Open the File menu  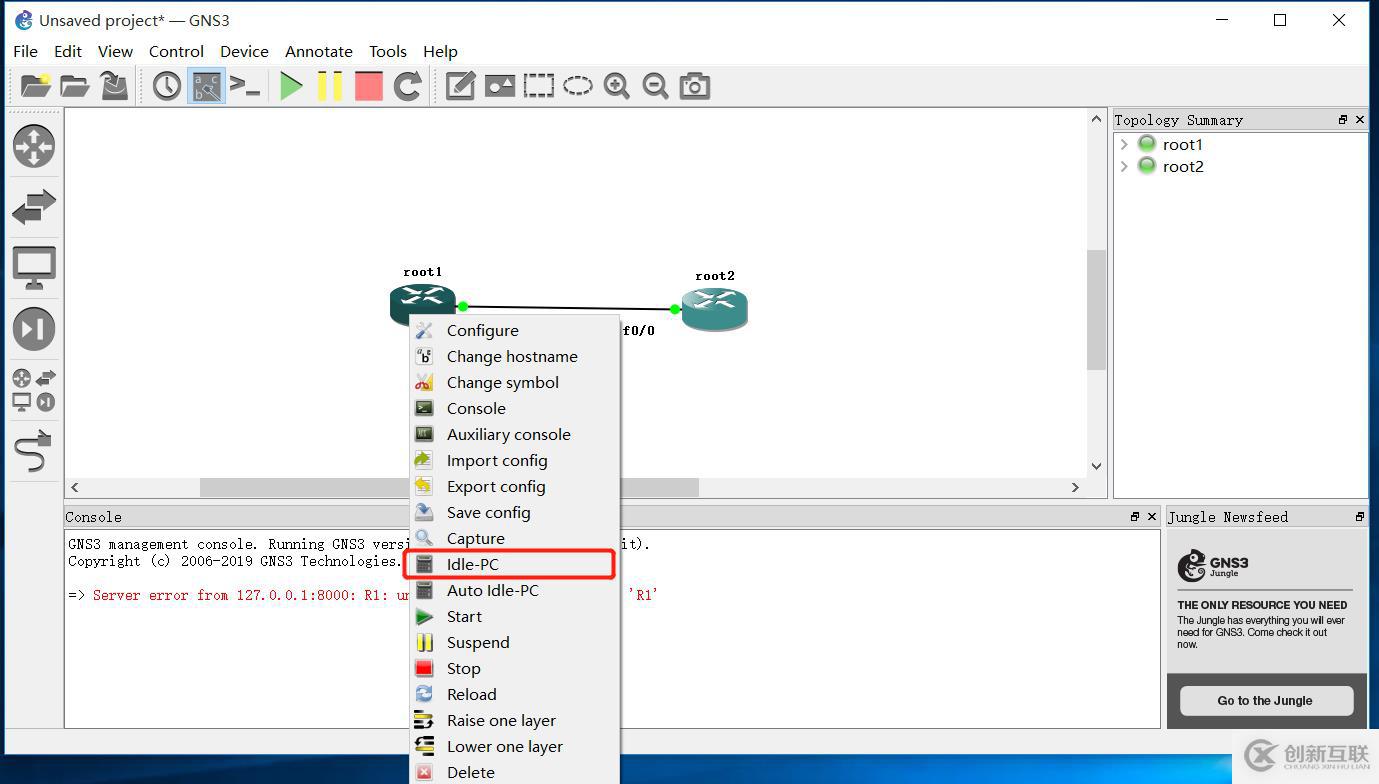coord(25,51)
